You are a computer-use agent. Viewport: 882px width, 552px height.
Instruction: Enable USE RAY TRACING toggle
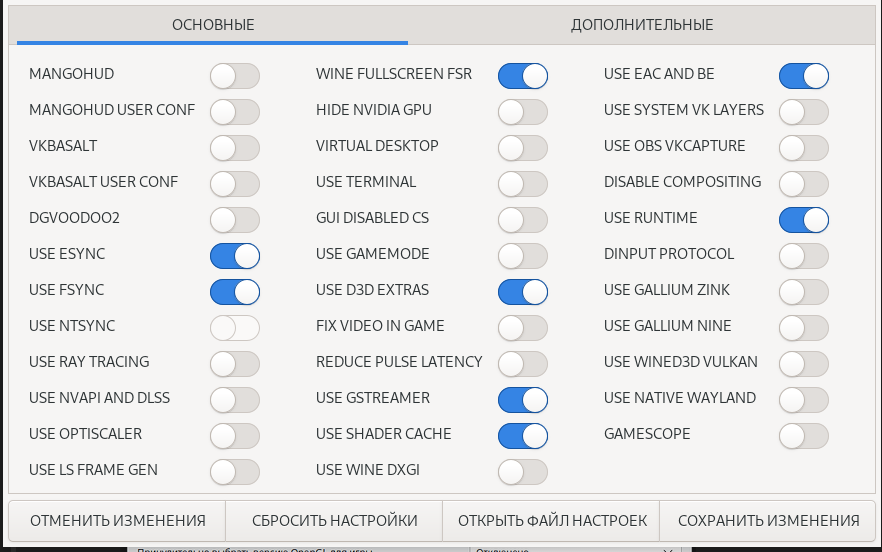point(235,363)
